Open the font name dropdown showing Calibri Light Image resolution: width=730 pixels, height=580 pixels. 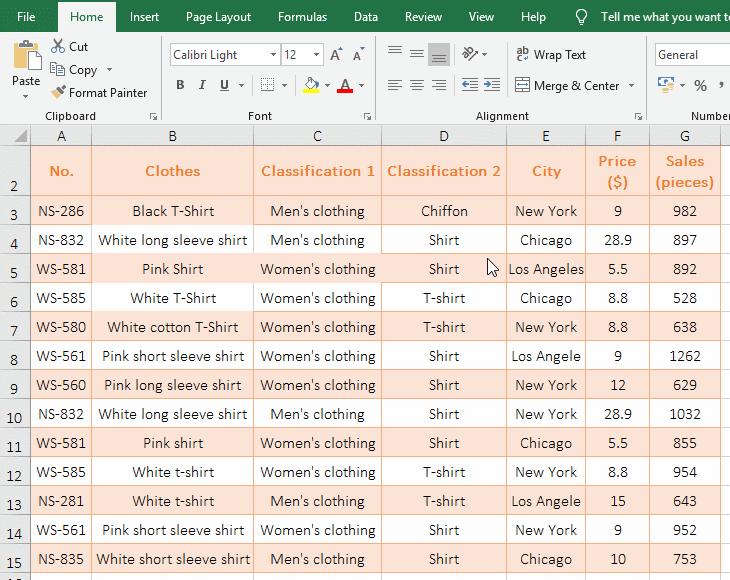273,55
